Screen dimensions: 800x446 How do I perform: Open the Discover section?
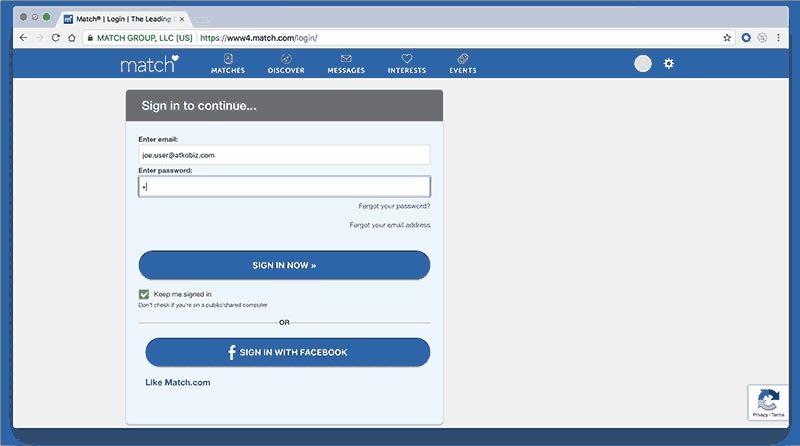pos(286,64)
